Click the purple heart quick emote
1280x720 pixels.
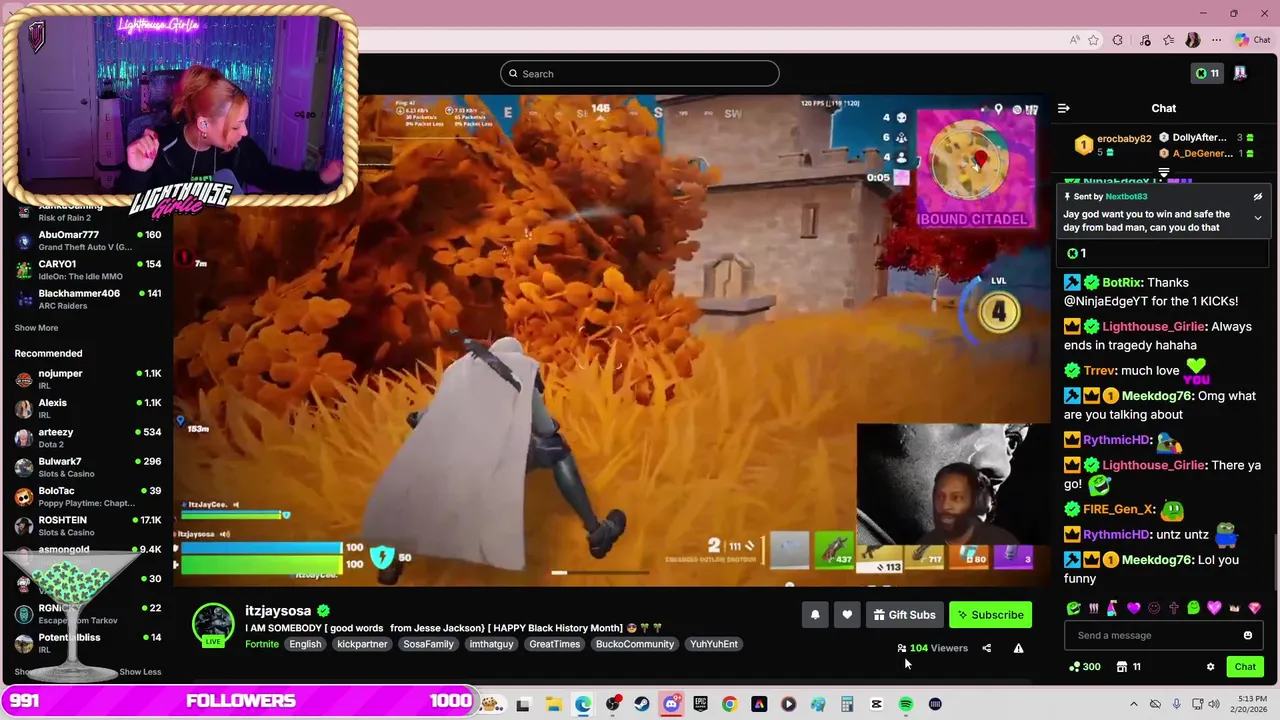tap(1133, 608)
